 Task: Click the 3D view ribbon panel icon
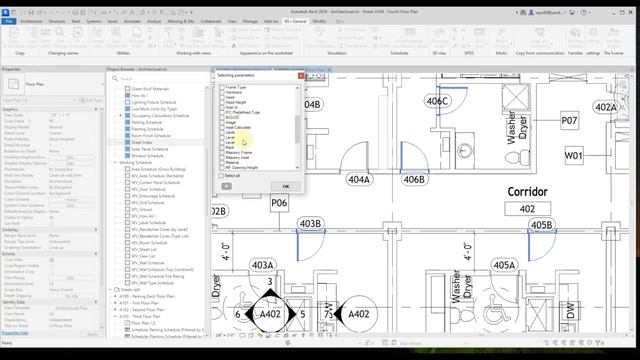439,33
